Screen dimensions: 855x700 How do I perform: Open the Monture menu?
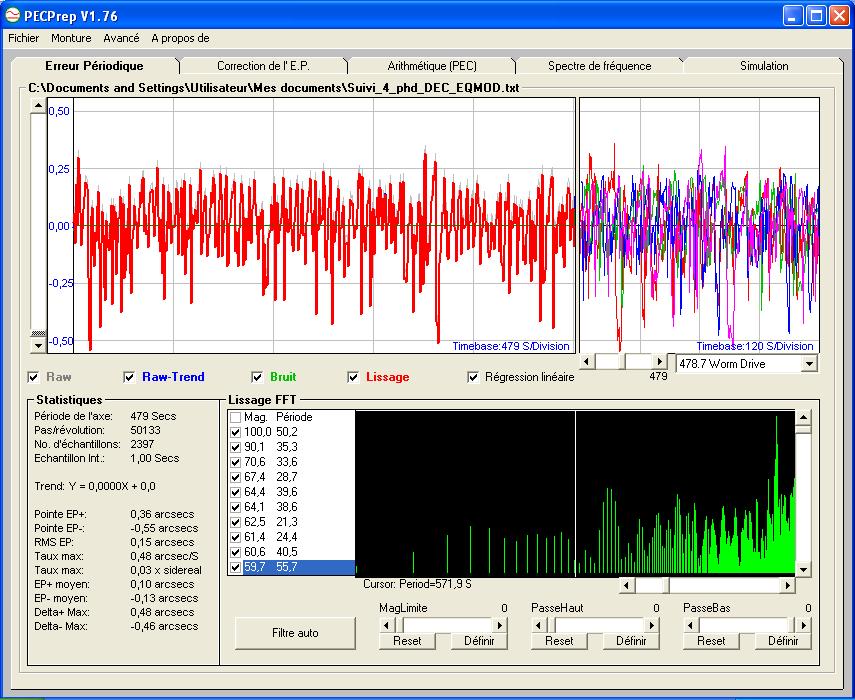point(71,38)
